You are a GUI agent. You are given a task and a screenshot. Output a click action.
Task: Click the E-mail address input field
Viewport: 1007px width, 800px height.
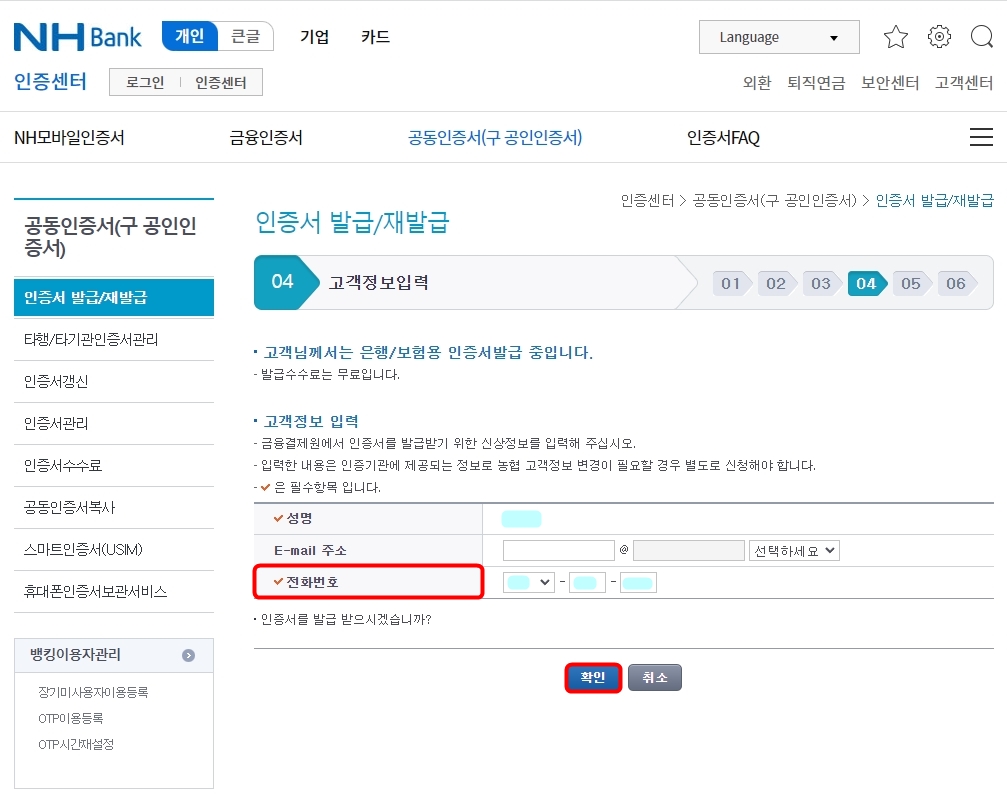coord(558,549)
